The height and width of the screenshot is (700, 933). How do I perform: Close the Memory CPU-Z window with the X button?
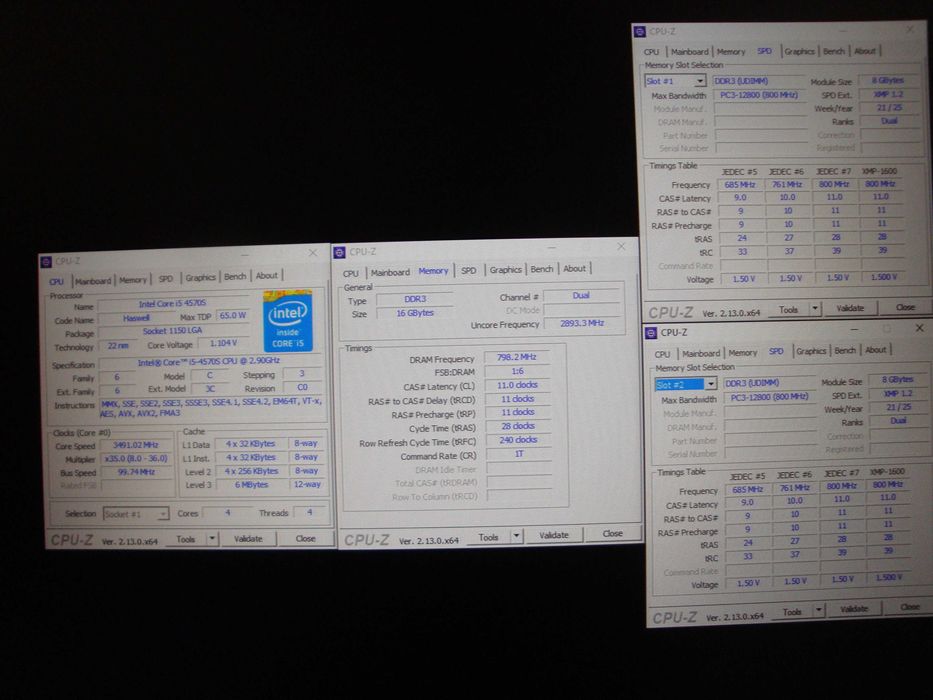point(621,246)
